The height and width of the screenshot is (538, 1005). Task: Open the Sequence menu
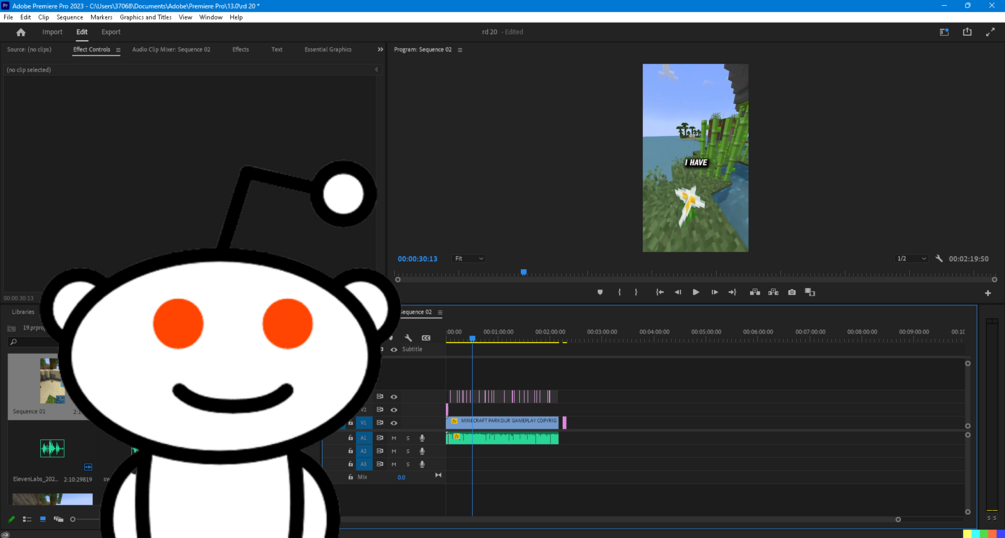[x=69, y=17]
